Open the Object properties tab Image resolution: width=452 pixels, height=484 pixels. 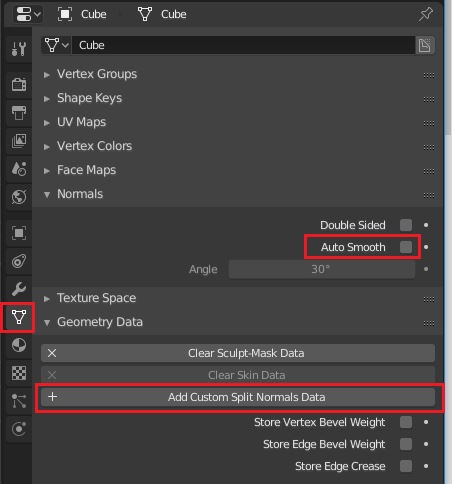19,233
